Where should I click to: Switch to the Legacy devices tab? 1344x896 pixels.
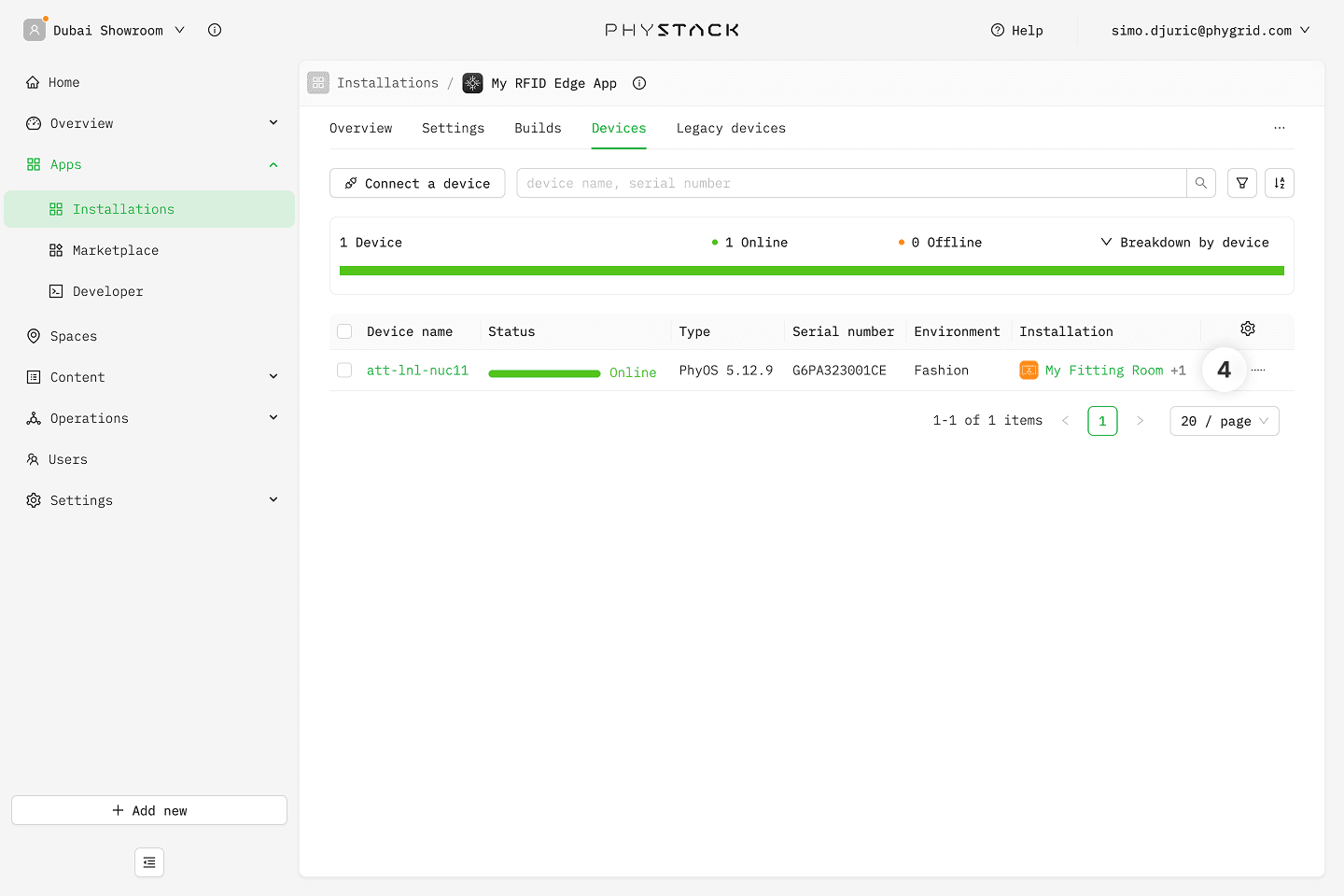(x=731, y=128)
